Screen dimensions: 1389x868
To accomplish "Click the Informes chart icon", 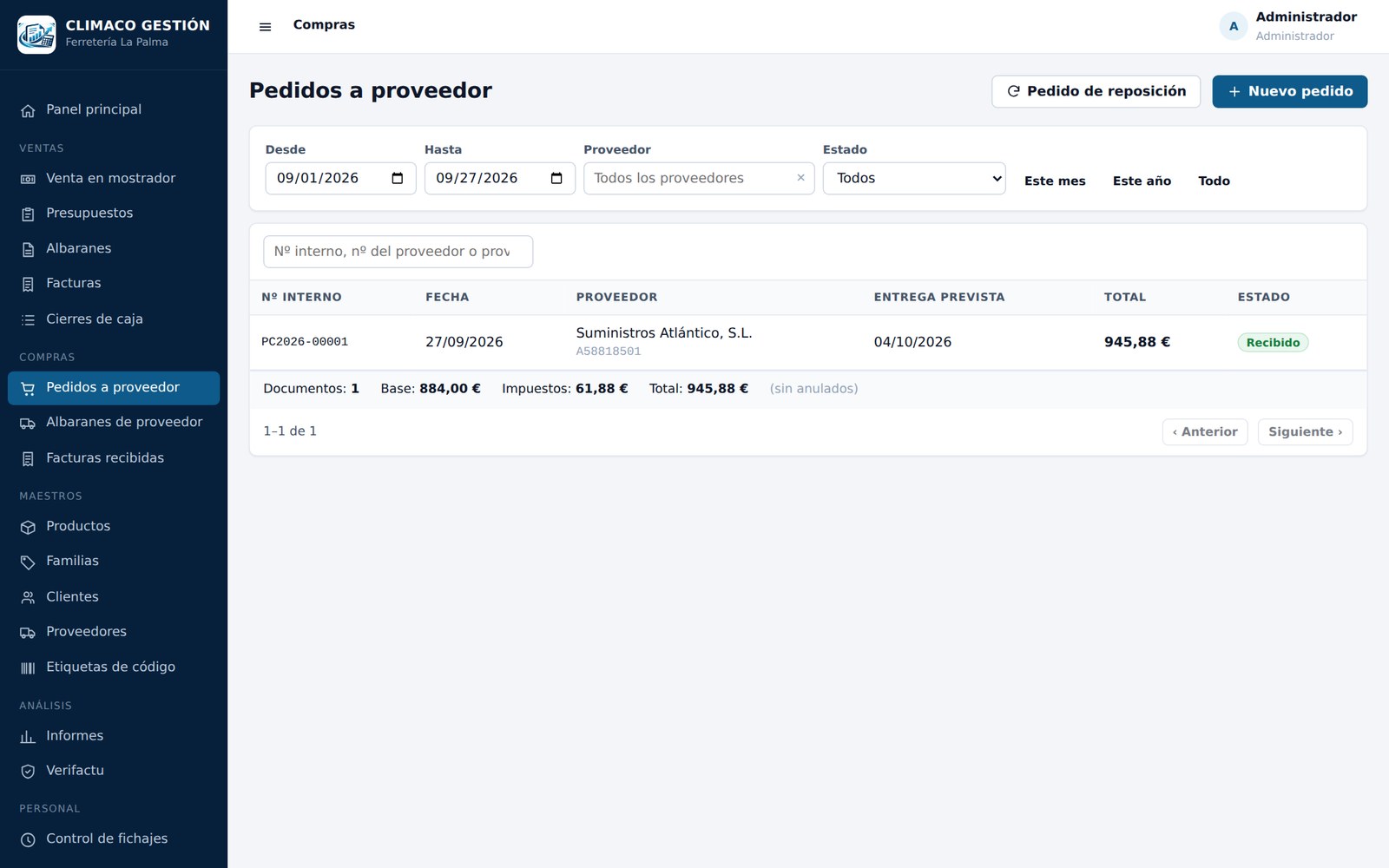I will [28, 736].
